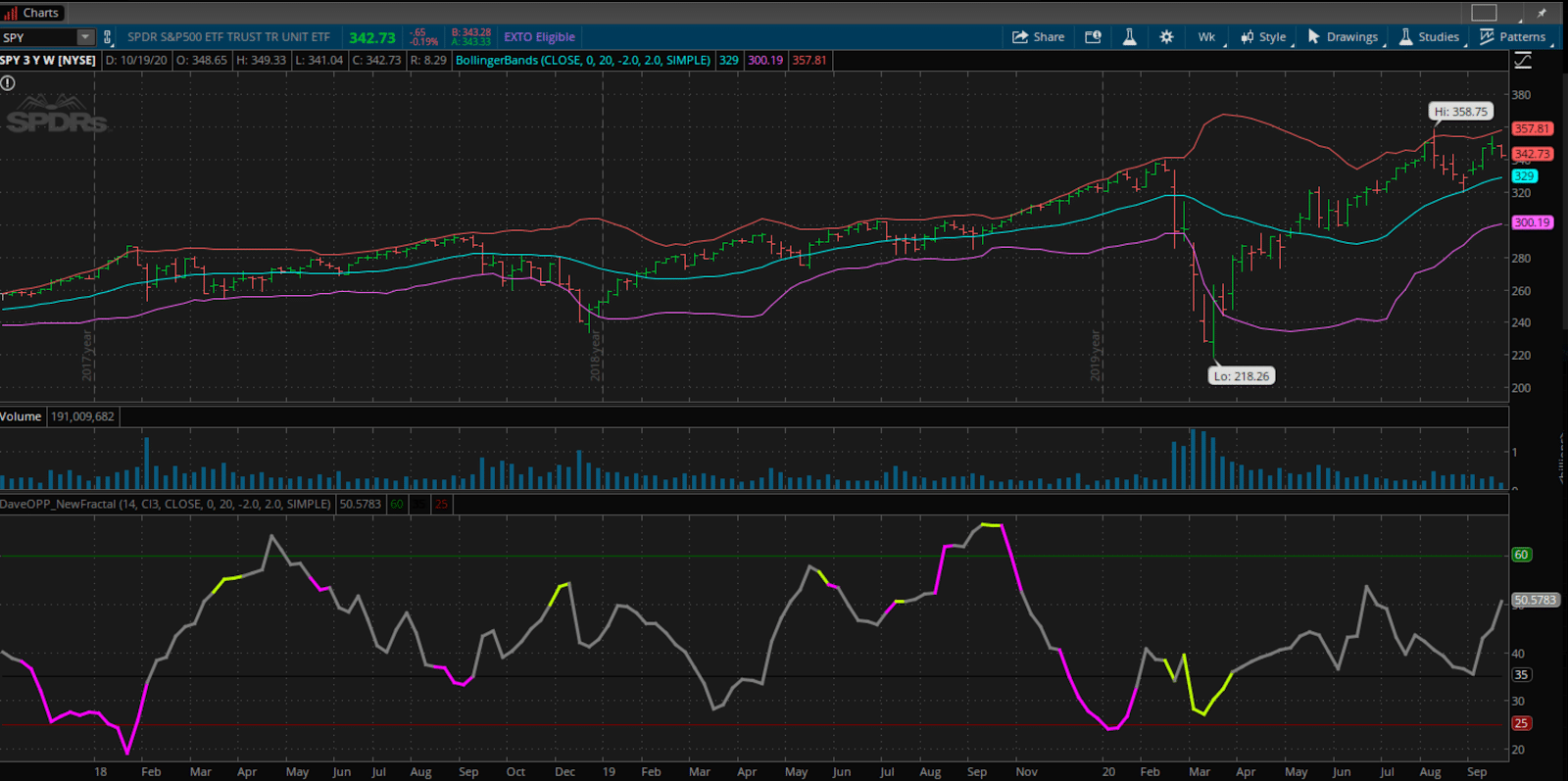Image resolution: width=1568 pixels, height=781 pixels.
Task: Open the quick quote/news icon next to Share
Action: (x=1093, y=37)
